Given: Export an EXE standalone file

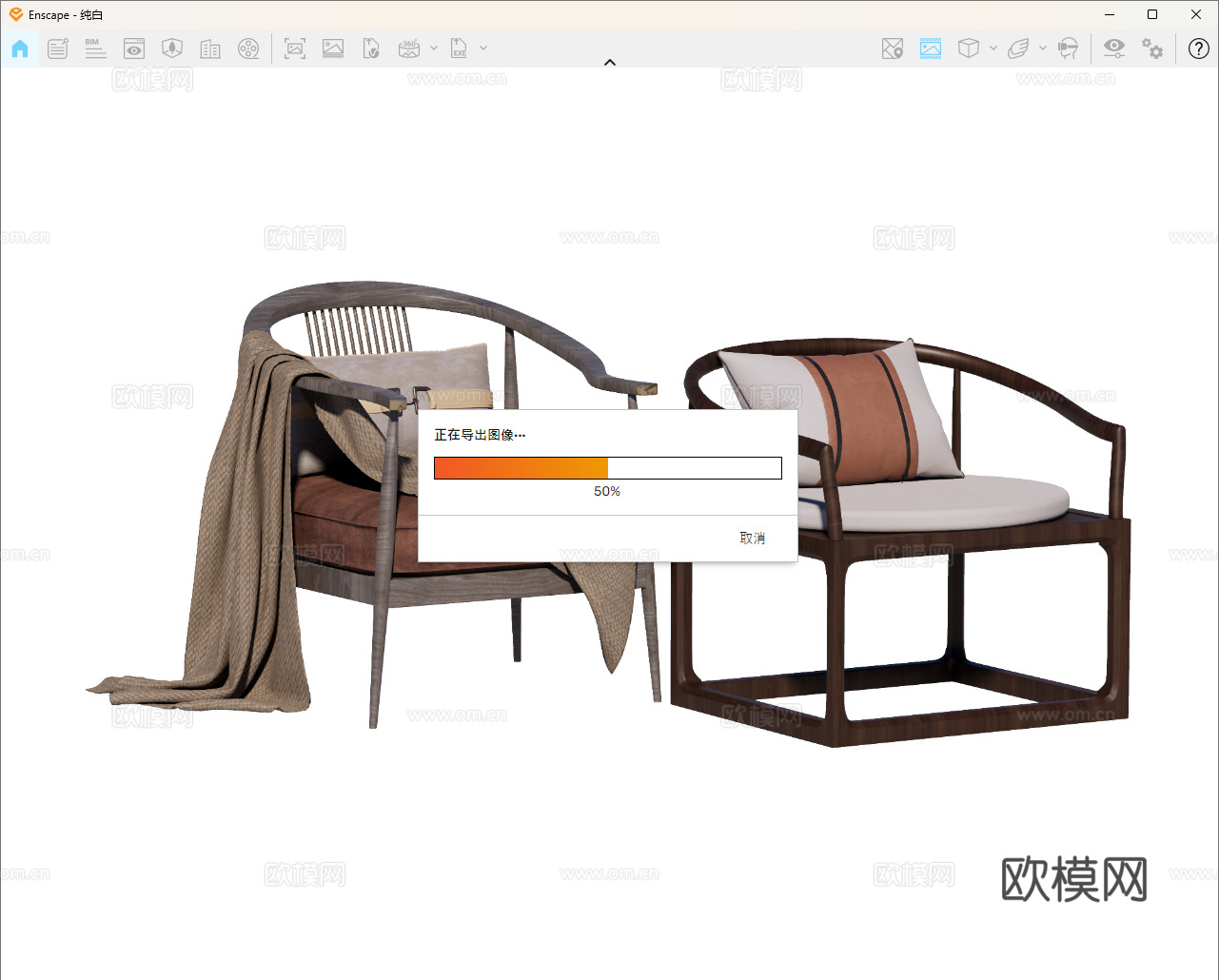Looking at the screenshot, I should (459, 49).
